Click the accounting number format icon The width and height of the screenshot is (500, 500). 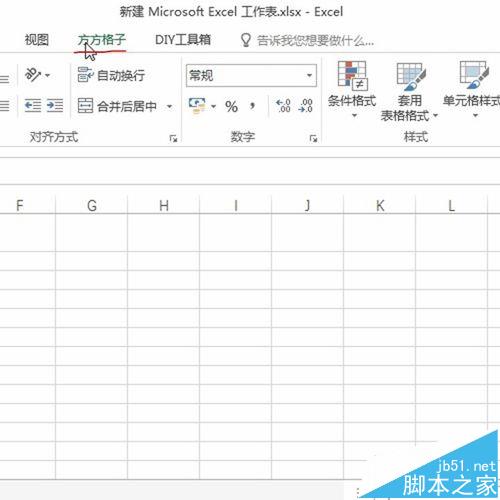197,106
